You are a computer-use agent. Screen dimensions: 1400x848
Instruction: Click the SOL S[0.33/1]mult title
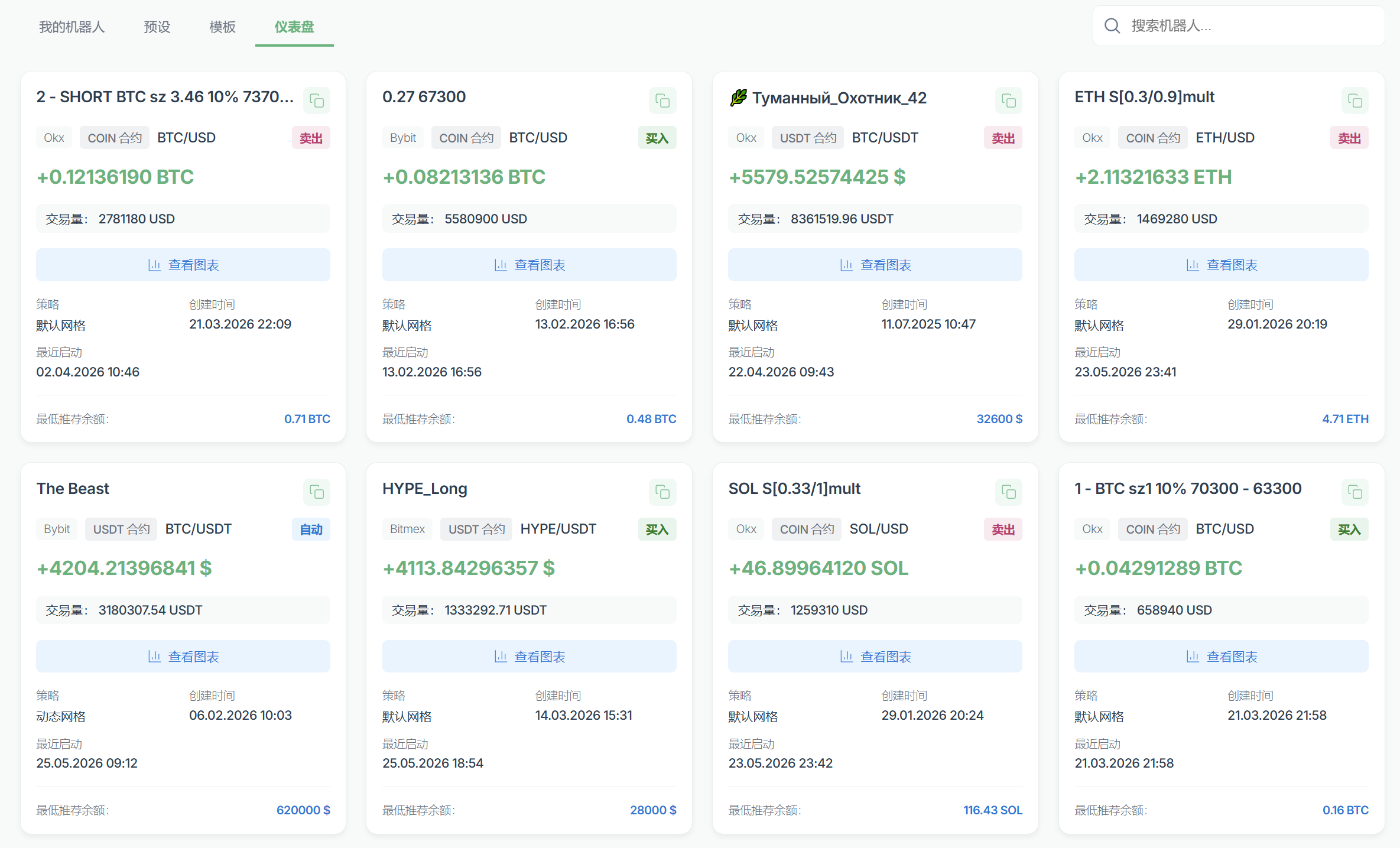click(794, 489)
